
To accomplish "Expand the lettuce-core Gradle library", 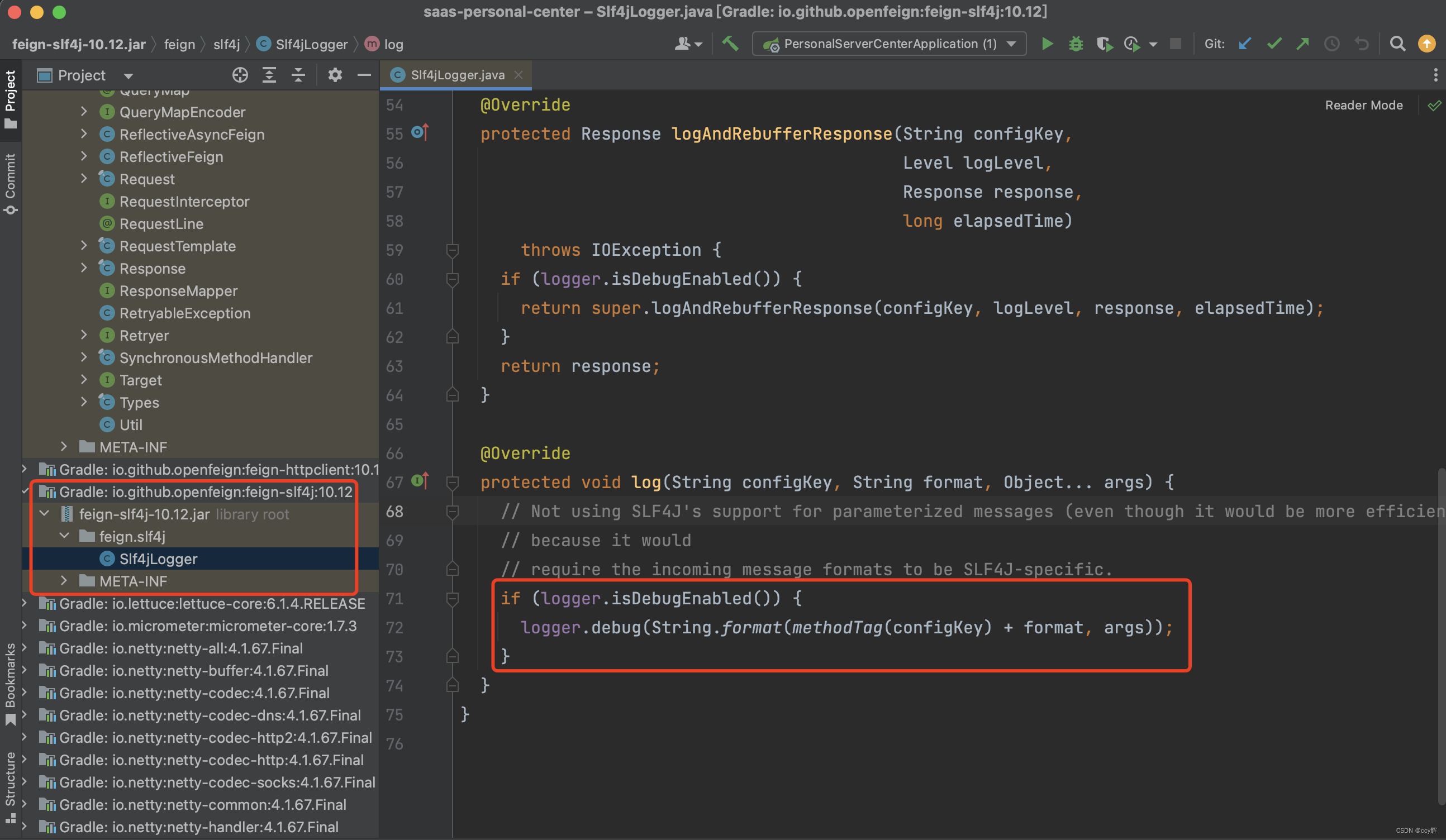I will (25, 603).
